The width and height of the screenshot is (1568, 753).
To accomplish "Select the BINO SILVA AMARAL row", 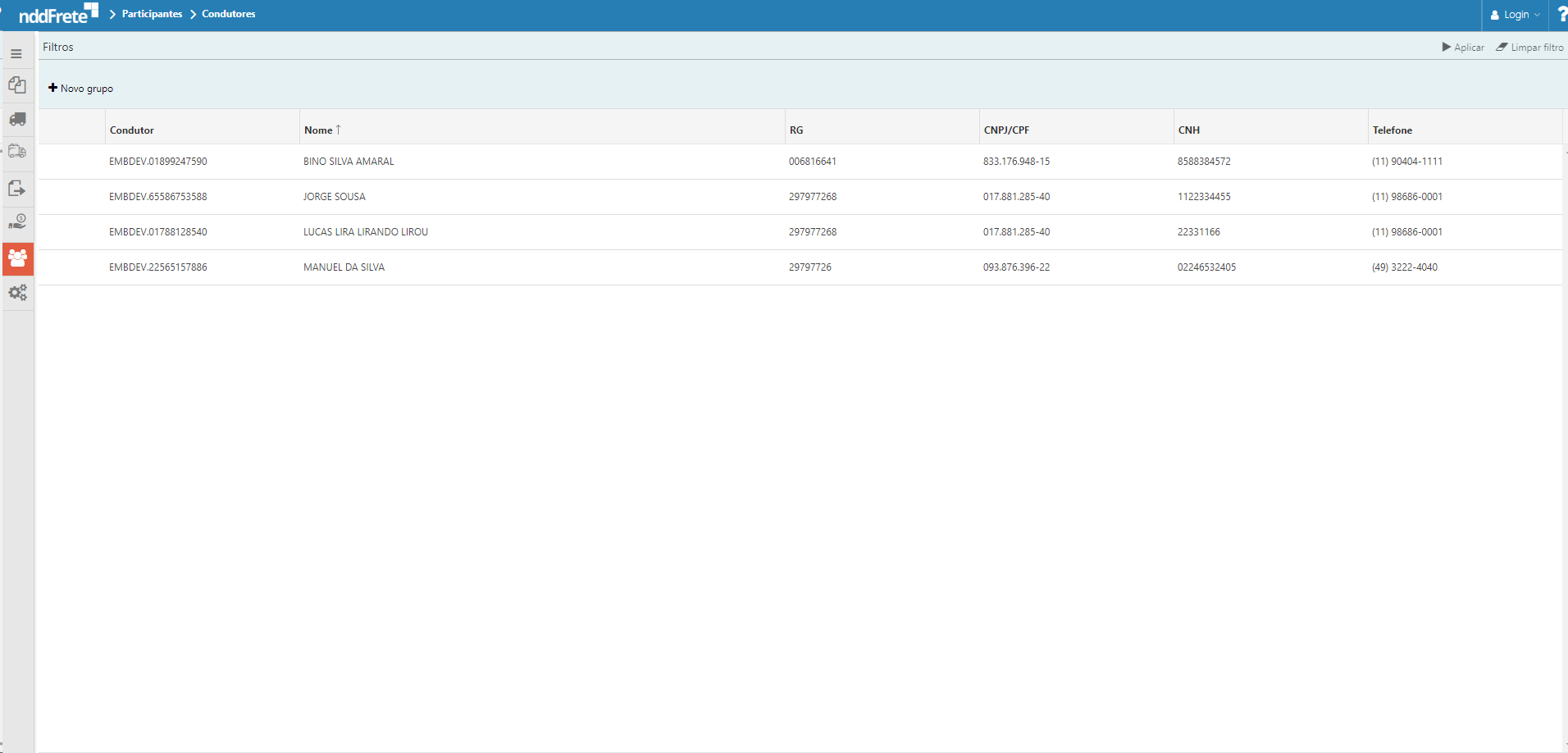I will pyautogui.click(x=349, y=162).
